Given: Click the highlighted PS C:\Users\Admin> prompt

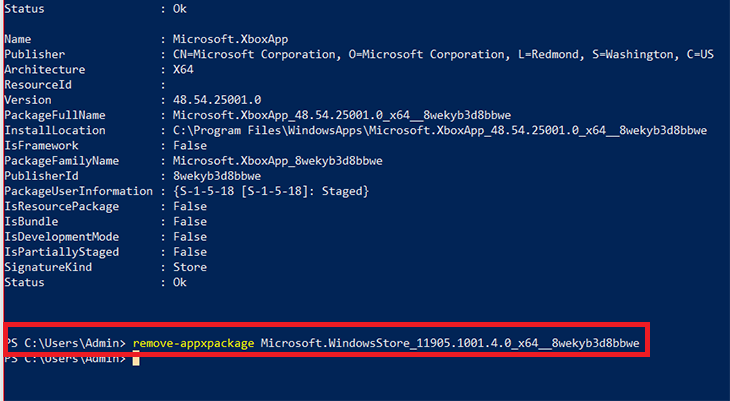Looking at the screenshot, I should 66,344.
